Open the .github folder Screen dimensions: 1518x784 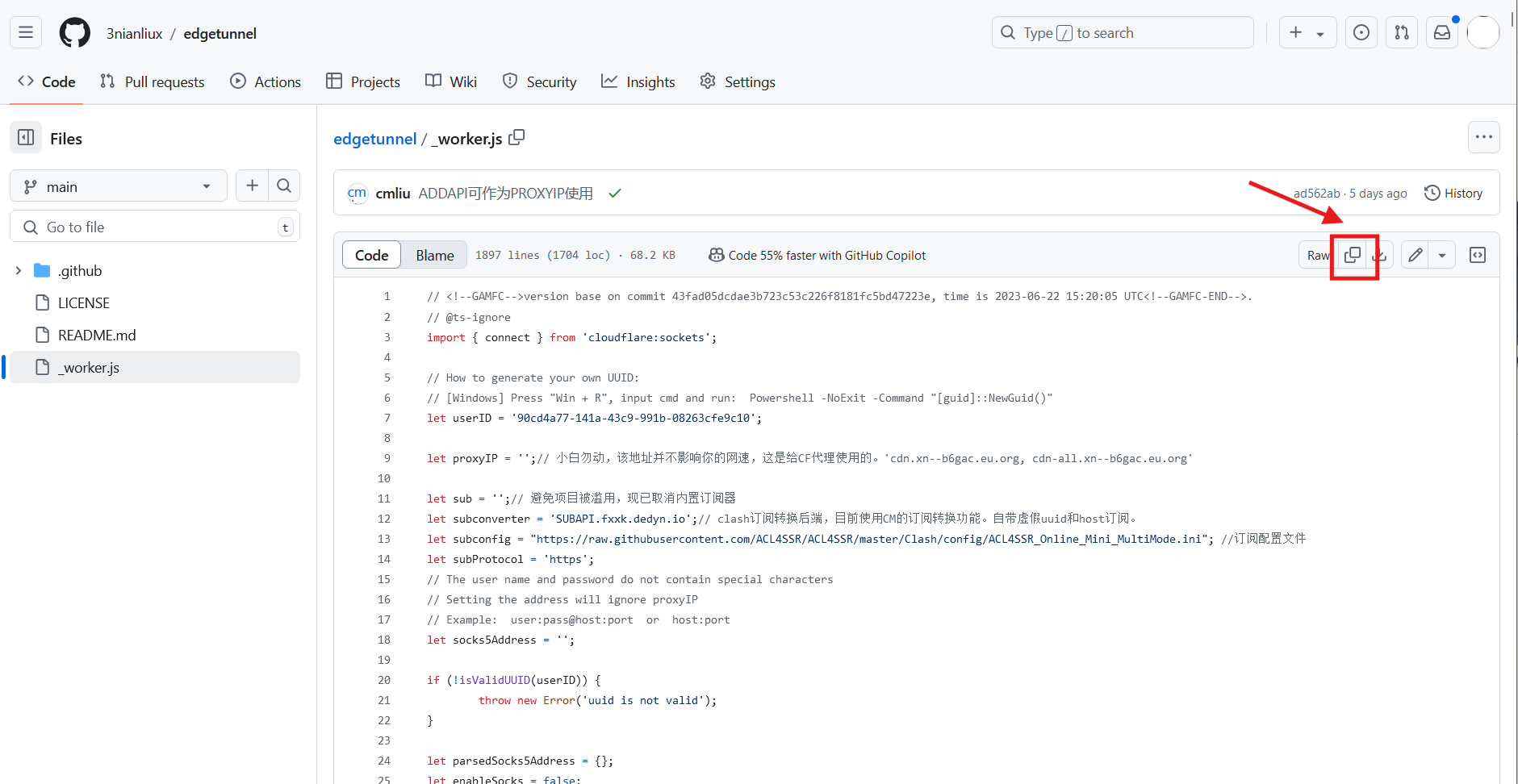click(x=80, y=270)
